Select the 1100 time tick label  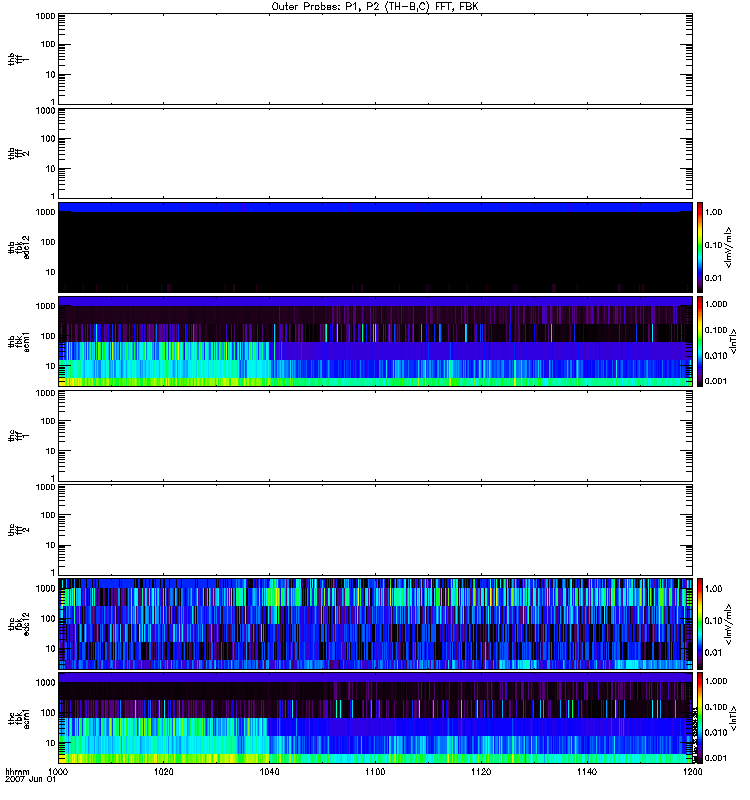coord(375,773)
